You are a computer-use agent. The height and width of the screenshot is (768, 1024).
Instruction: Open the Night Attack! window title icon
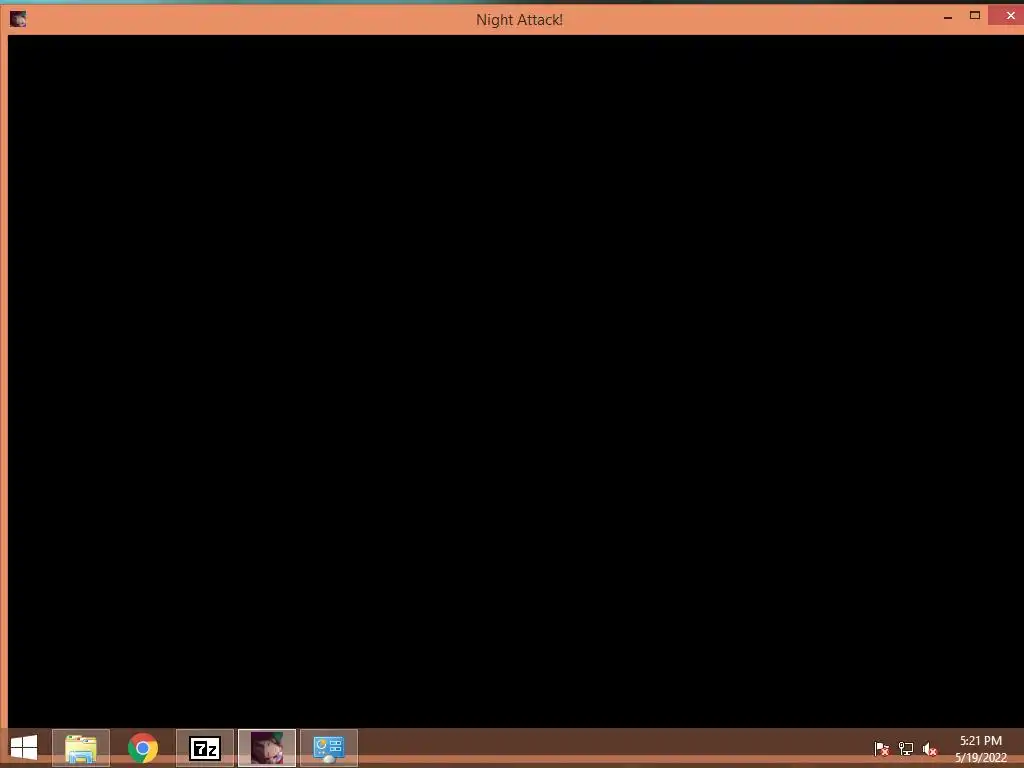(18, 19)
